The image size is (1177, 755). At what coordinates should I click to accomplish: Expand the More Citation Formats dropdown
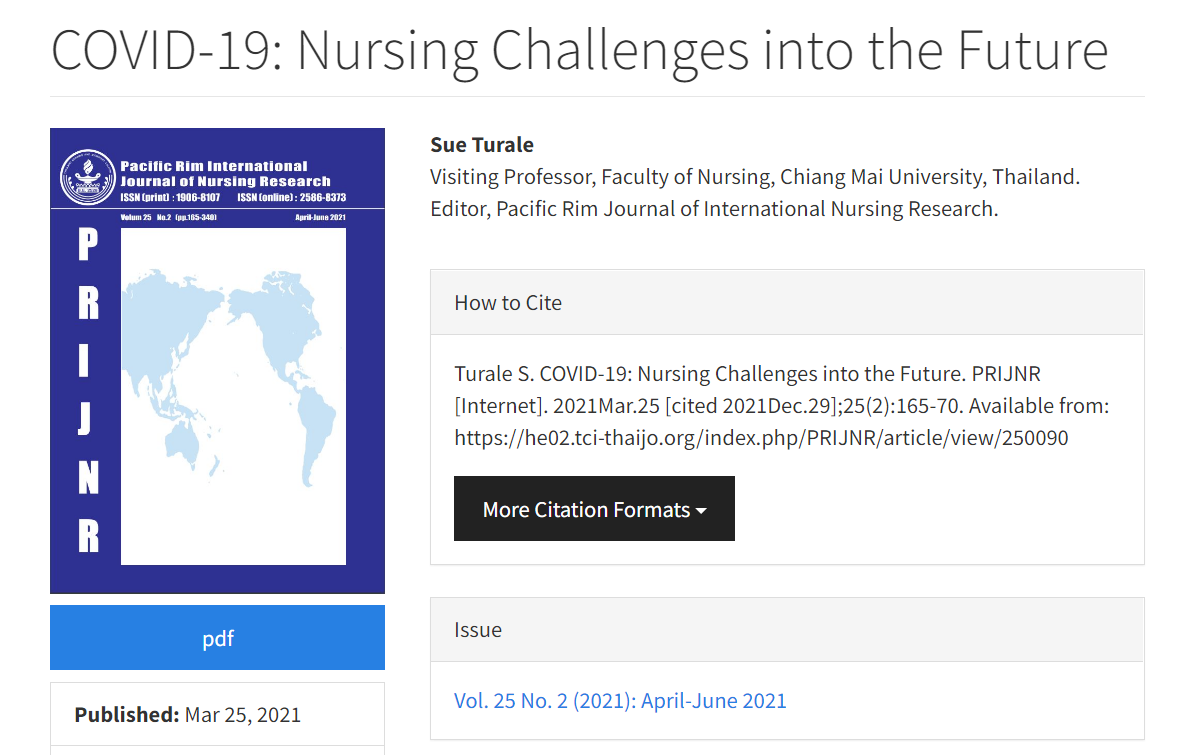[594, 509]
